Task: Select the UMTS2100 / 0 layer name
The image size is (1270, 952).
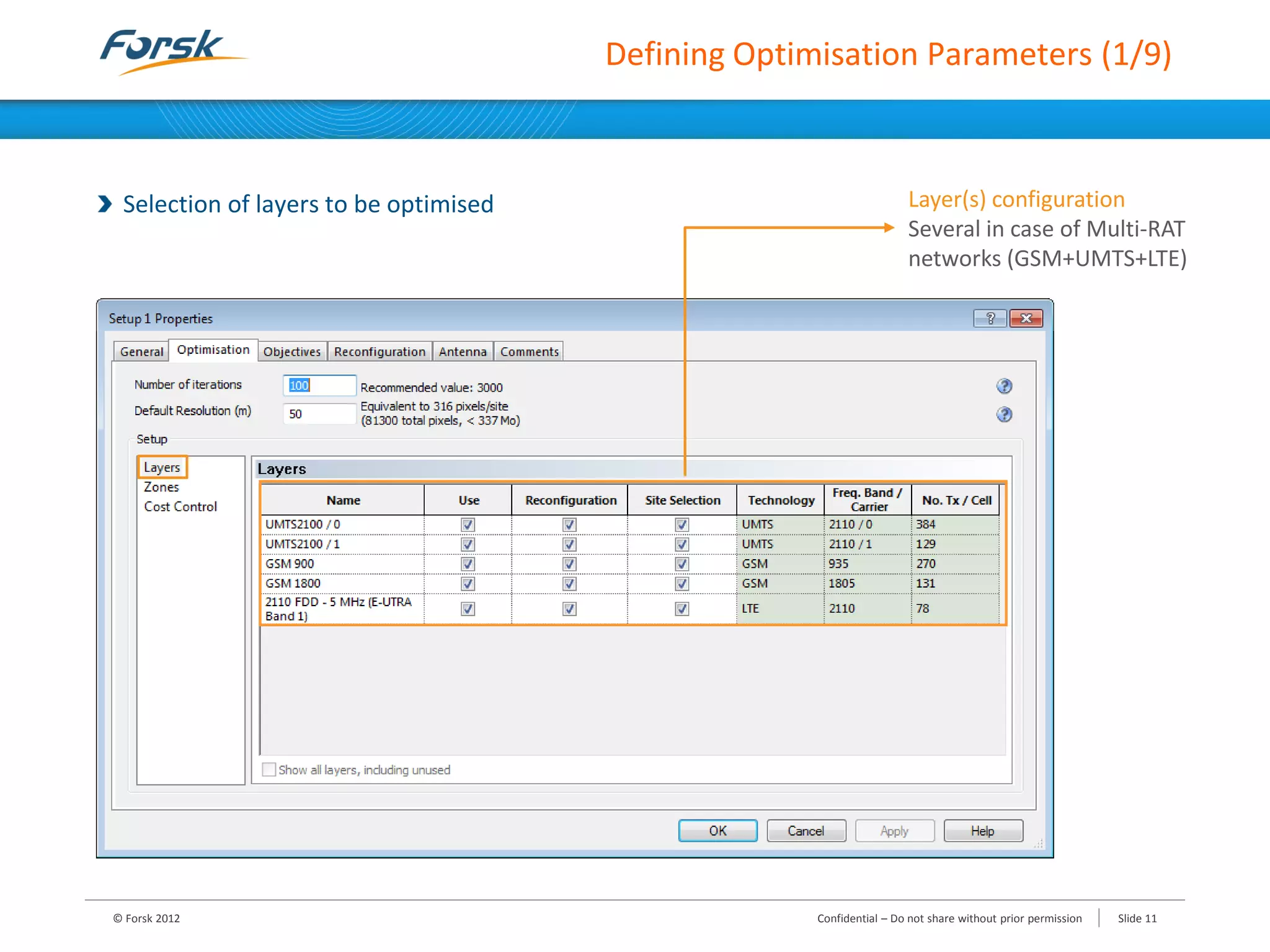Action: point(342,524)
